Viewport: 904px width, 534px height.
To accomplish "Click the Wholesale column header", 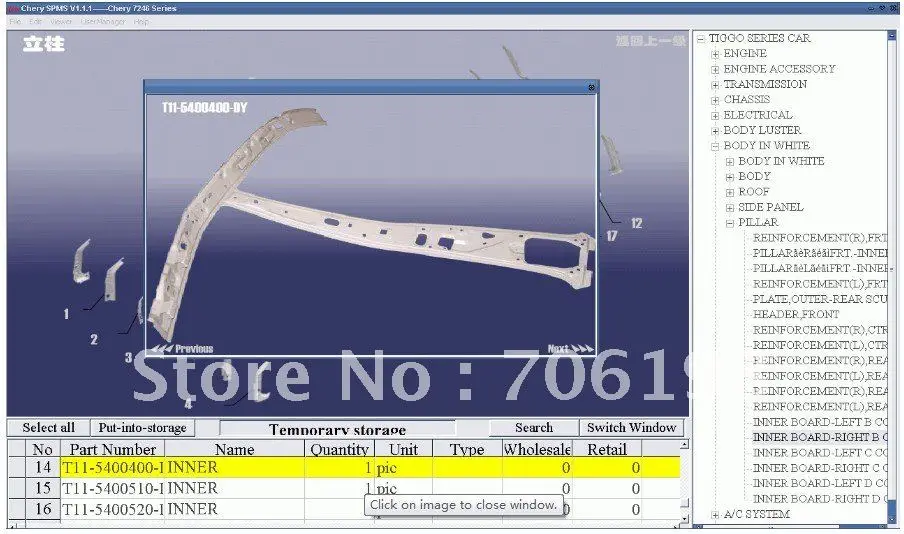I will [537, 449].
